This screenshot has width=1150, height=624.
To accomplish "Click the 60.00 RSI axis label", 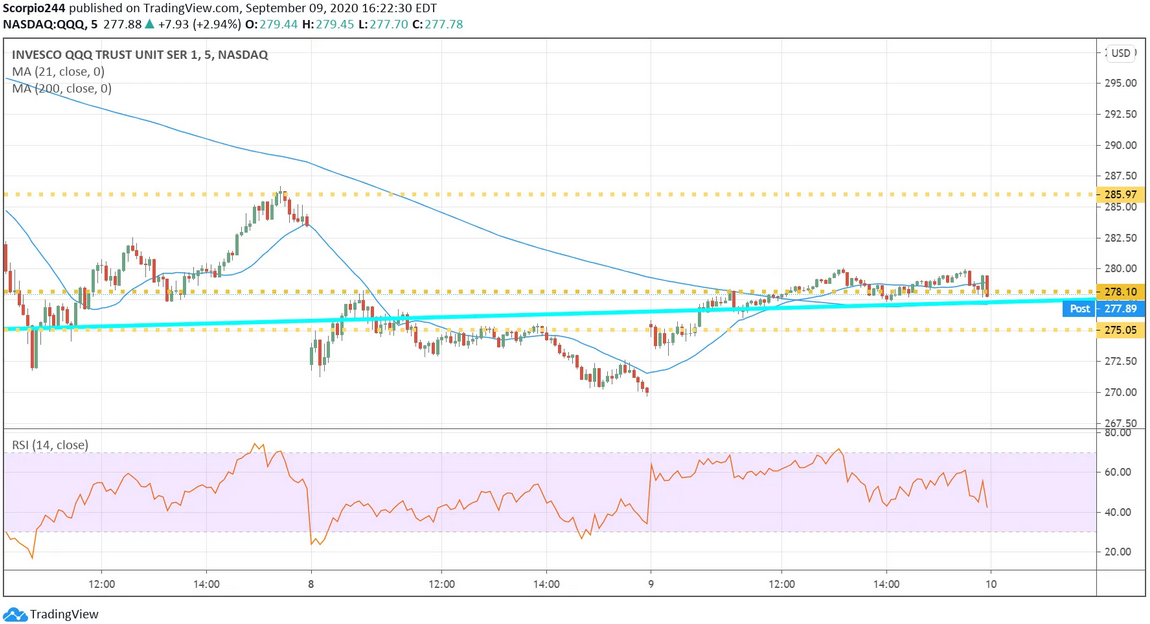I will pyautogui.click(x=1116, y=472).
